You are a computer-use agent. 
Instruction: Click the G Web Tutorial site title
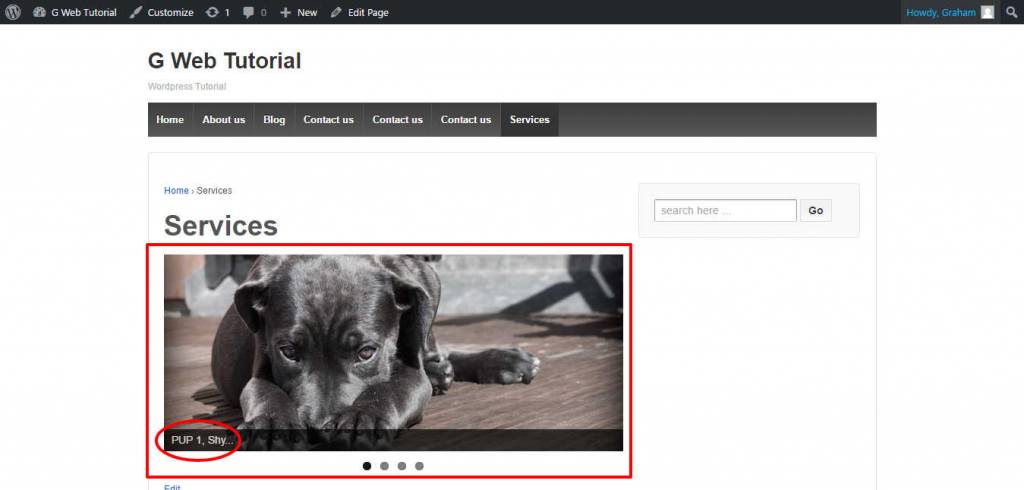coord(225,61)
